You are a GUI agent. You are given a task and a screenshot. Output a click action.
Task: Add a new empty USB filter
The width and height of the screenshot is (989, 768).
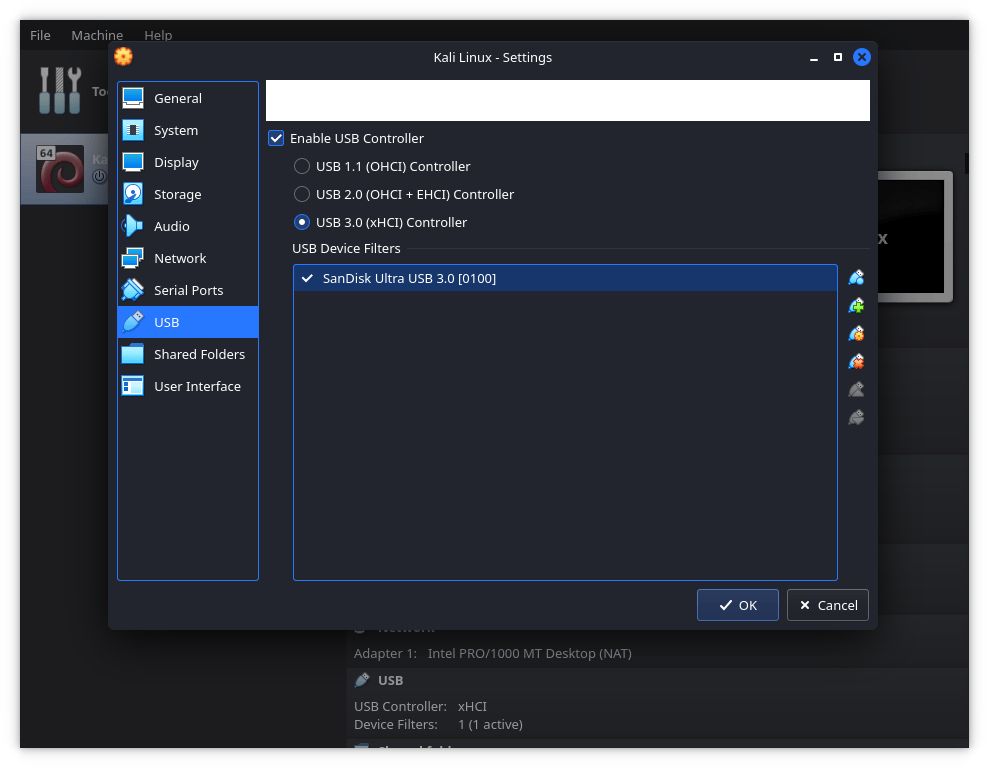855,277
